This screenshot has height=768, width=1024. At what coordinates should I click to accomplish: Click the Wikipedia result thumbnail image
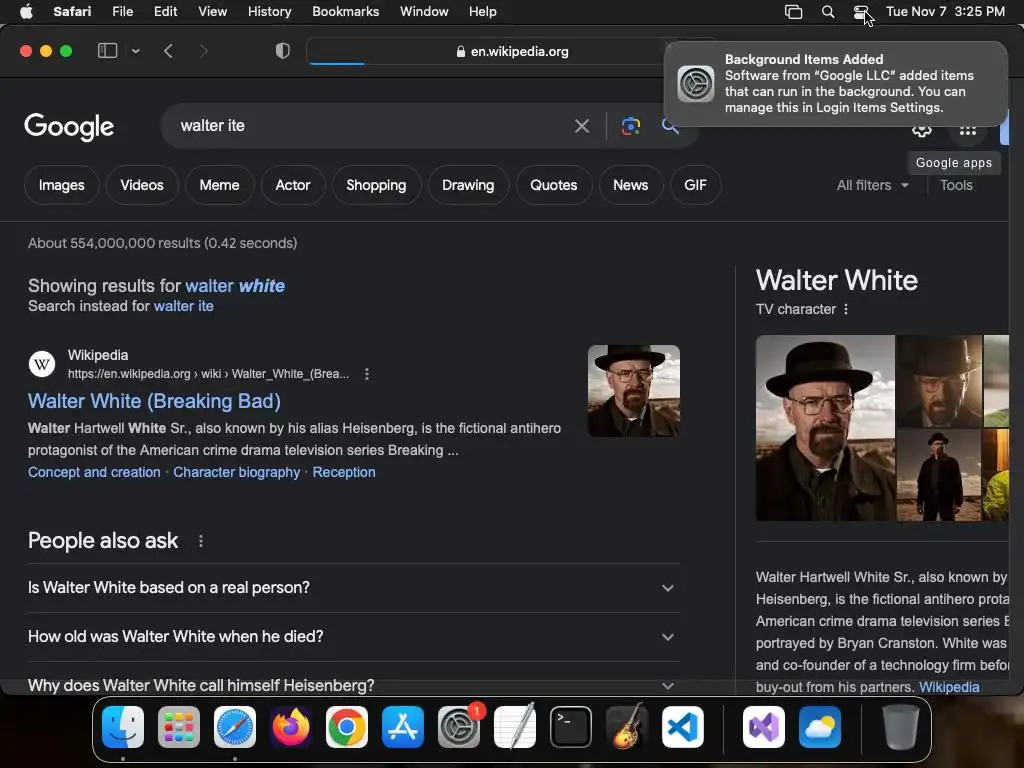[633, 391]
